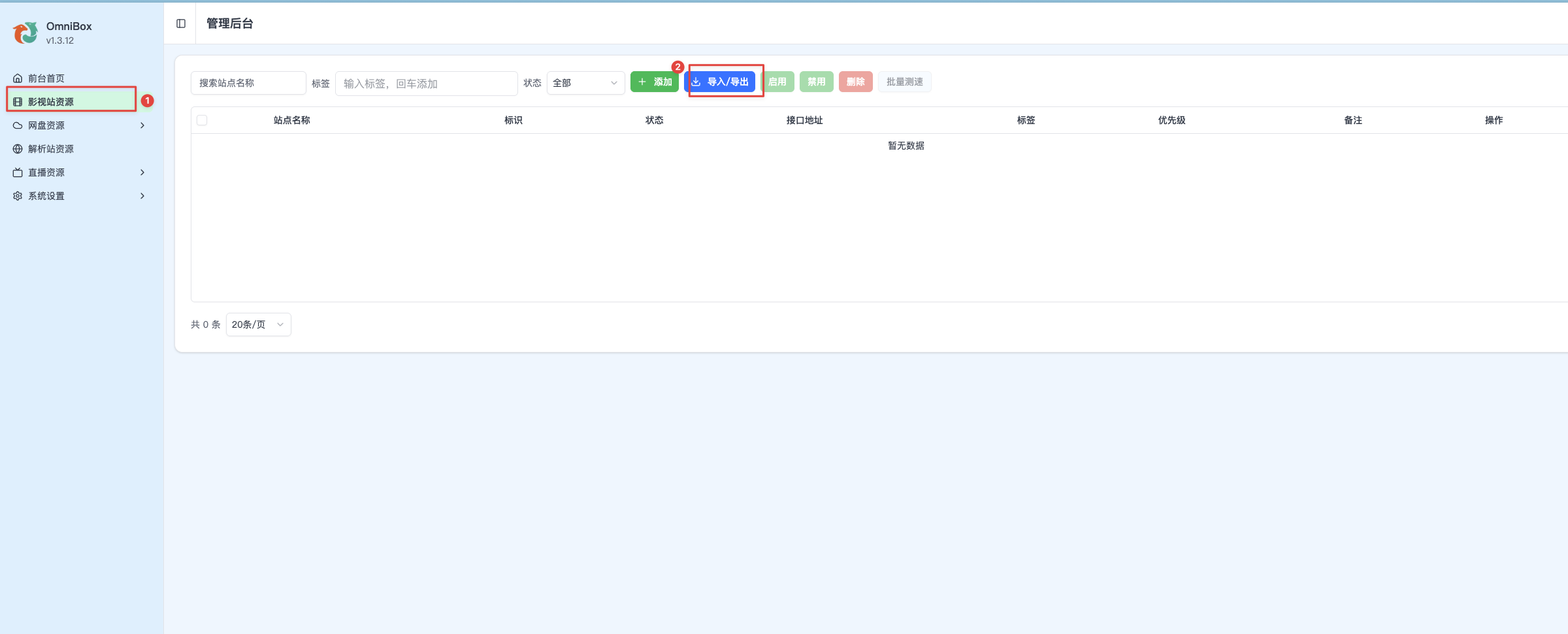Click the home icon beside 前台首页
1568x634 pixels.
pos(18,78)
